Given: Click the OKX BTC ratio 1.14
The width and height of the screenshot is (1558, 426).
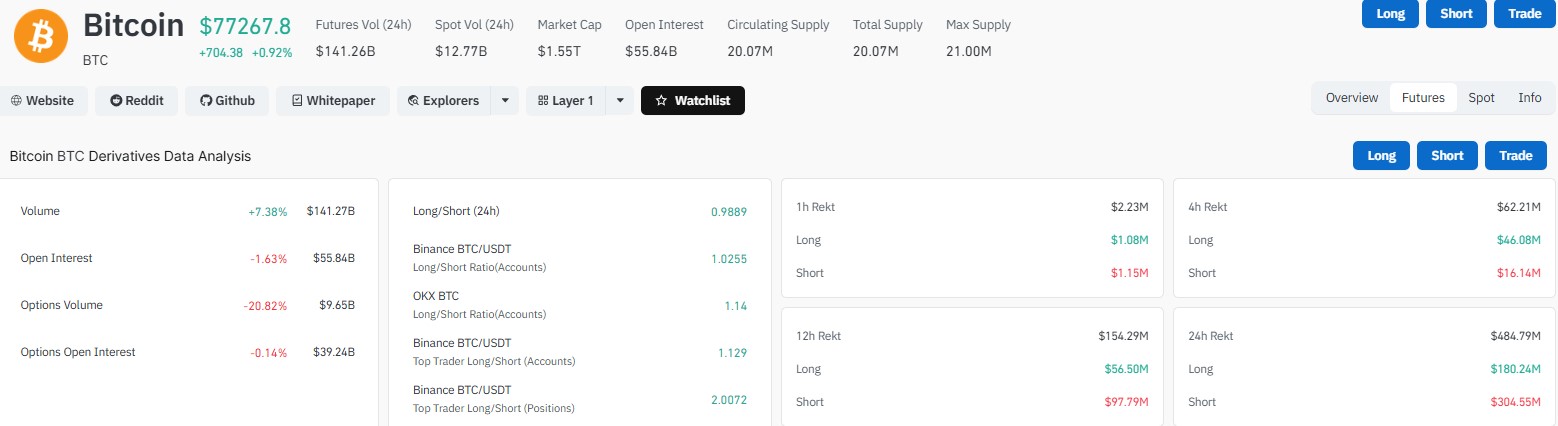Looking at the screenshot, I should [x=736, y=306].
